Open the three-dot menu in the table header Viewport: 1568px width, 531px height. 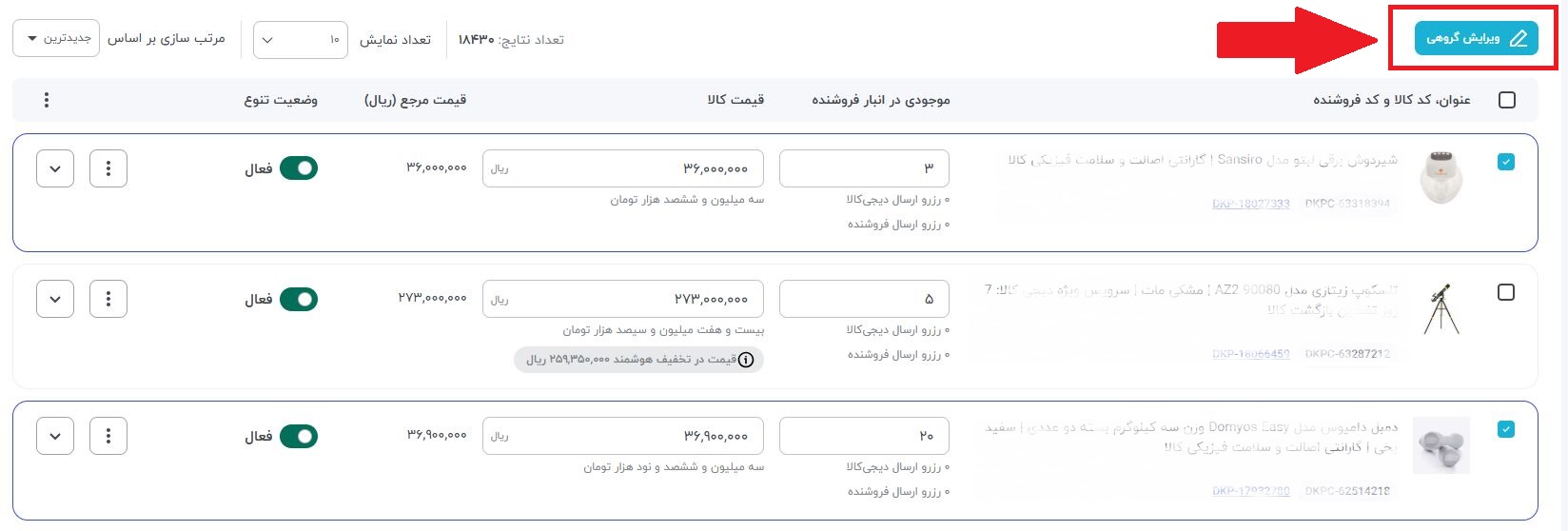point(47,100)
